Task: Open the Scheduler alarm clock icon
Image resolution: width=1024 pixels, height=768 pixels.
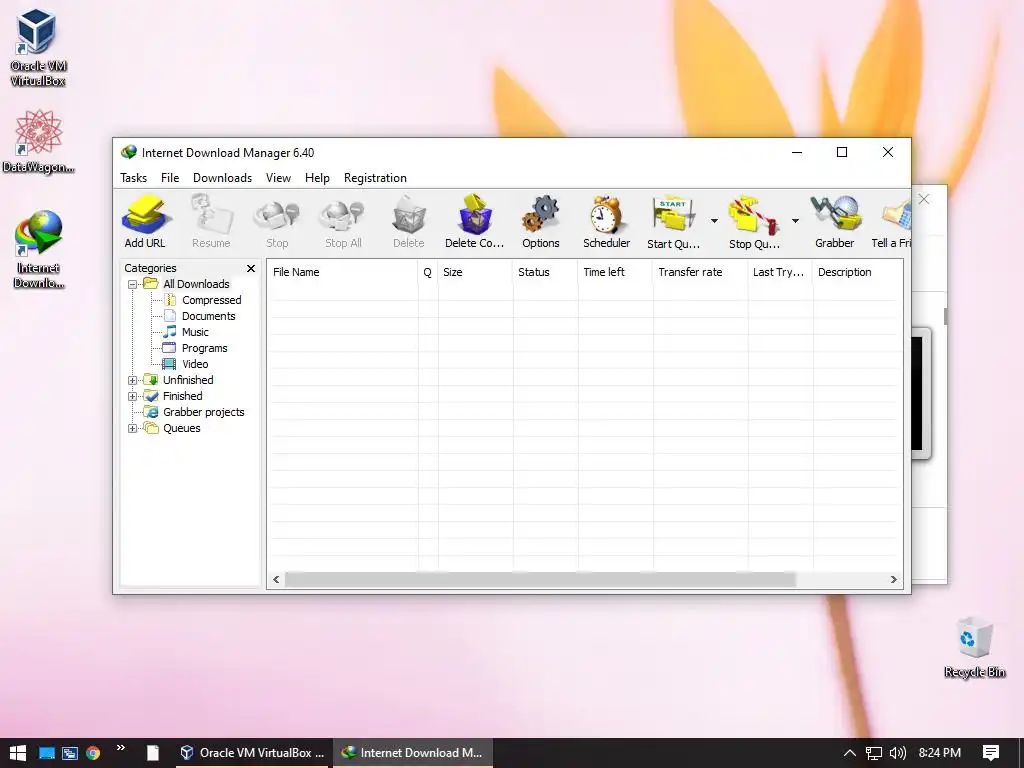Action: point(607,222)
